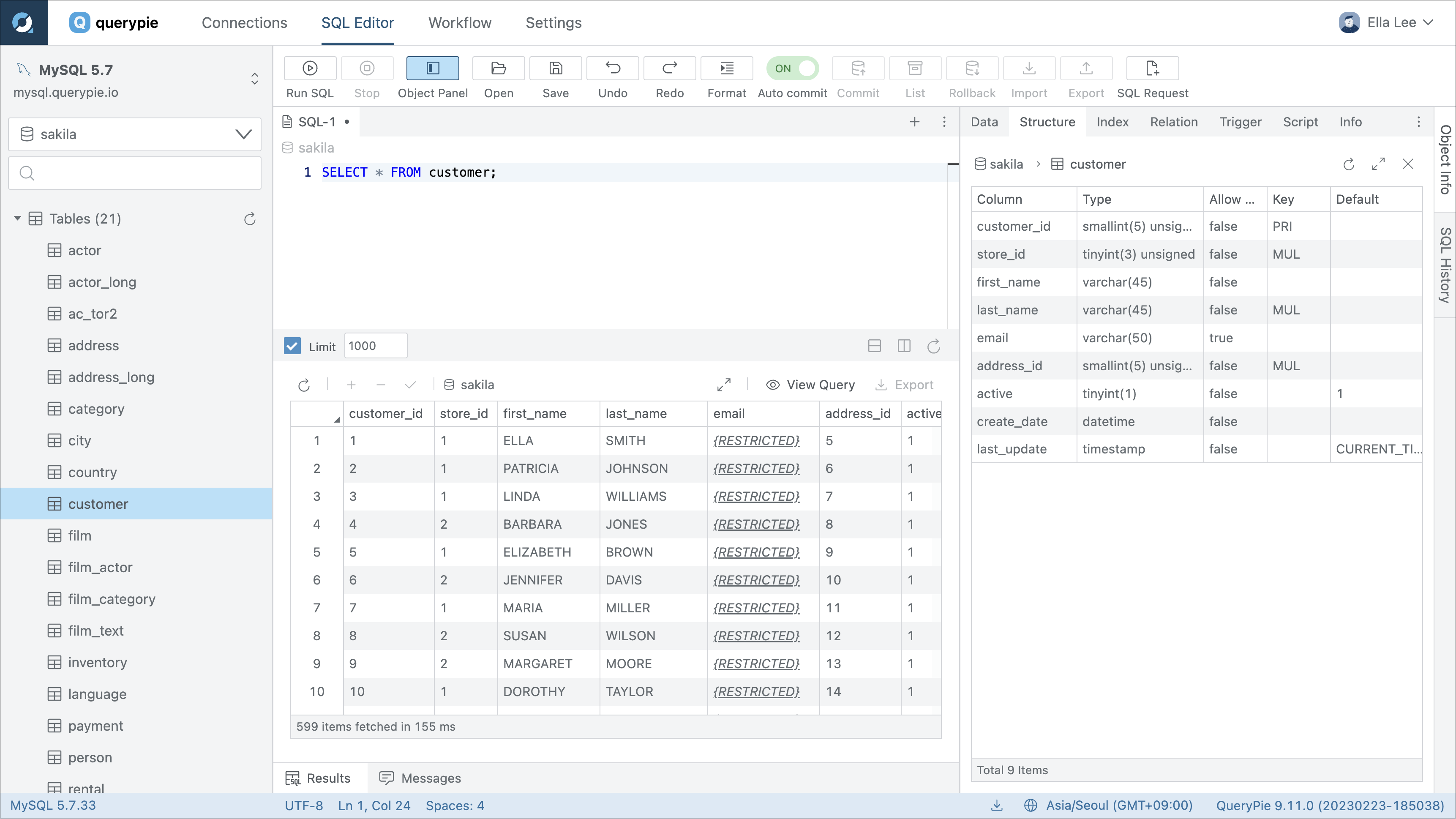Click the download icon in status bar
The image size is (1456, 819).
(x=997, y=805)
